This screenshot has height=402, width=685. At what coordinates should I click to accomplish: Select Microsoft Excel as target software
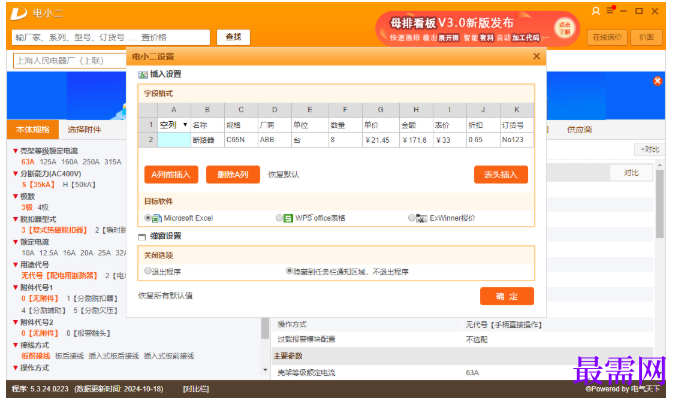(148, 218)
